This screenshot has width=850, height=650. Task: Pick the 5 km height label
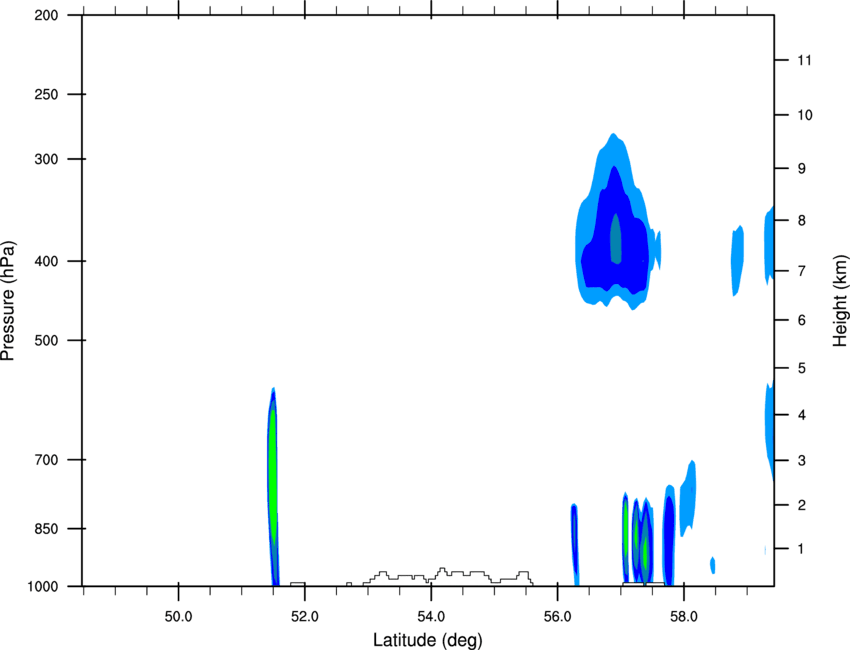tap(802, 369)
